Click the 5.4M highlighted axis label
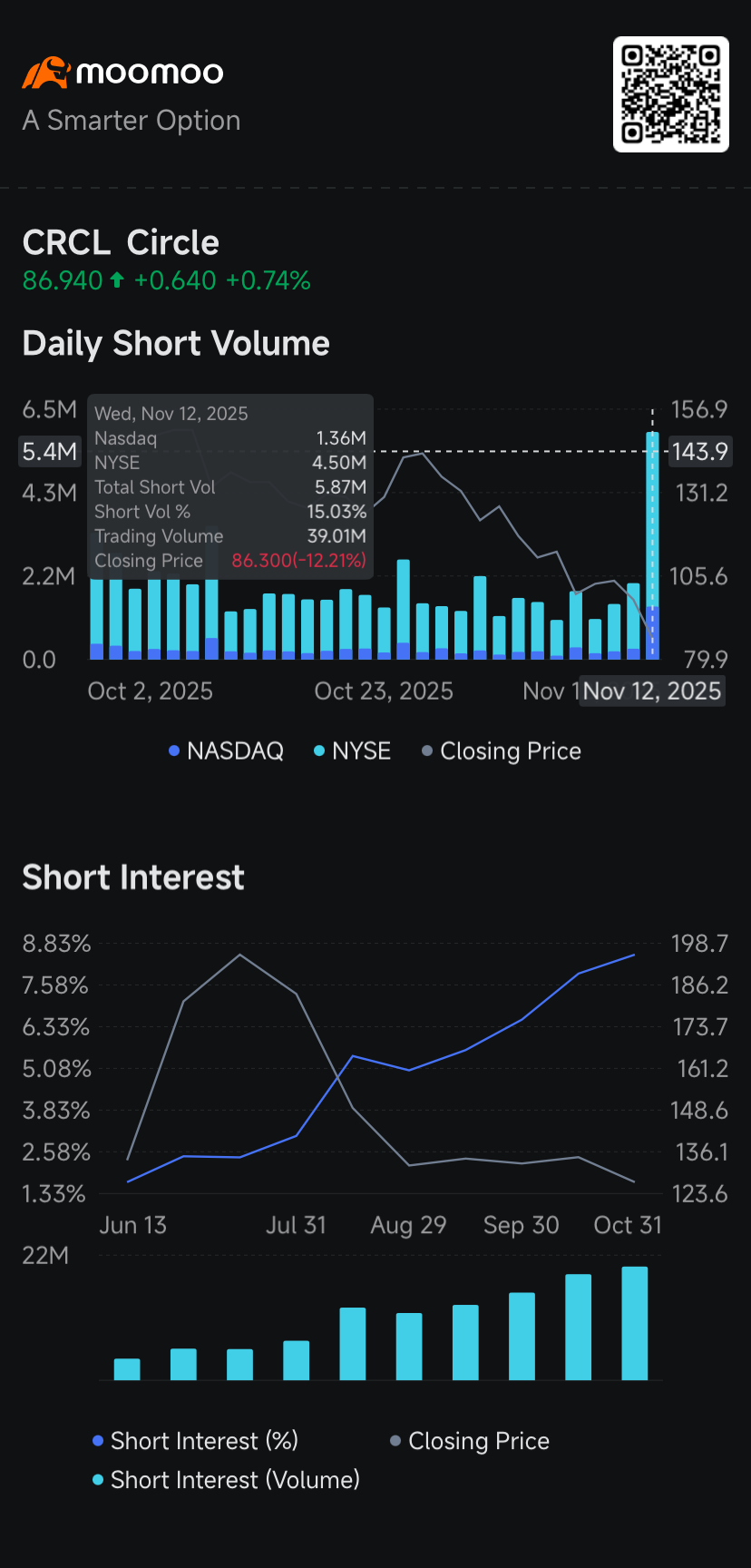The height and width of the screenshot is (1568, 751). pyautogui.click(x=49, y=452)
